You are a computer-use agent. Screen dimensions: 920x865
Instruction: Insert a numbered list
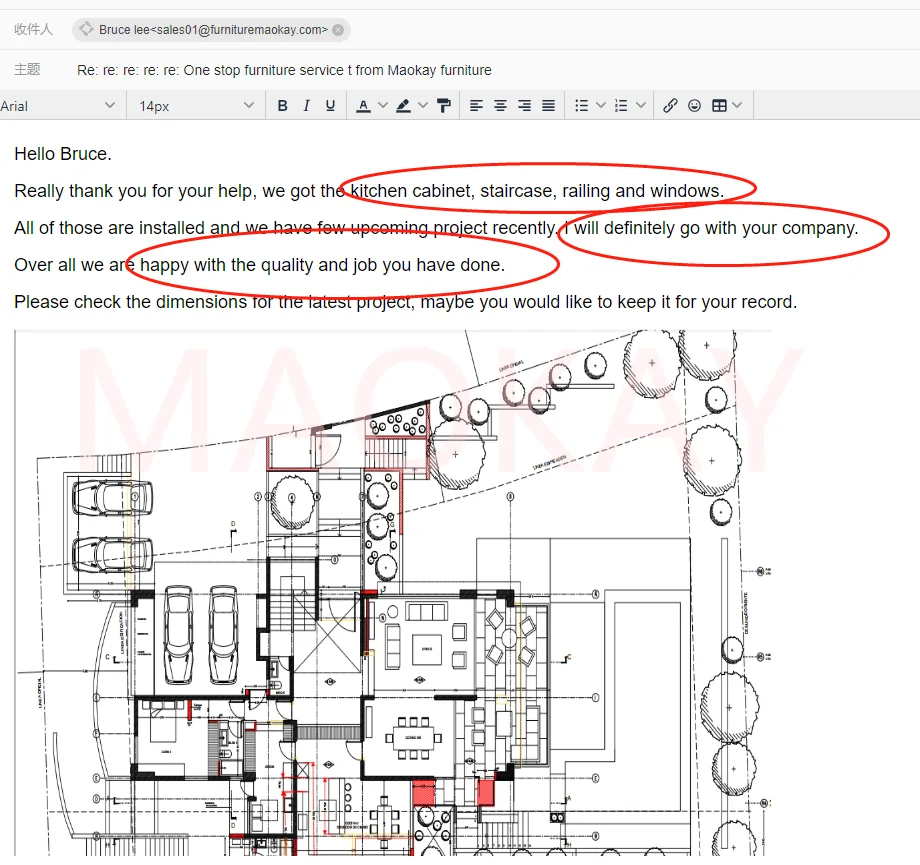coord(621,106)
